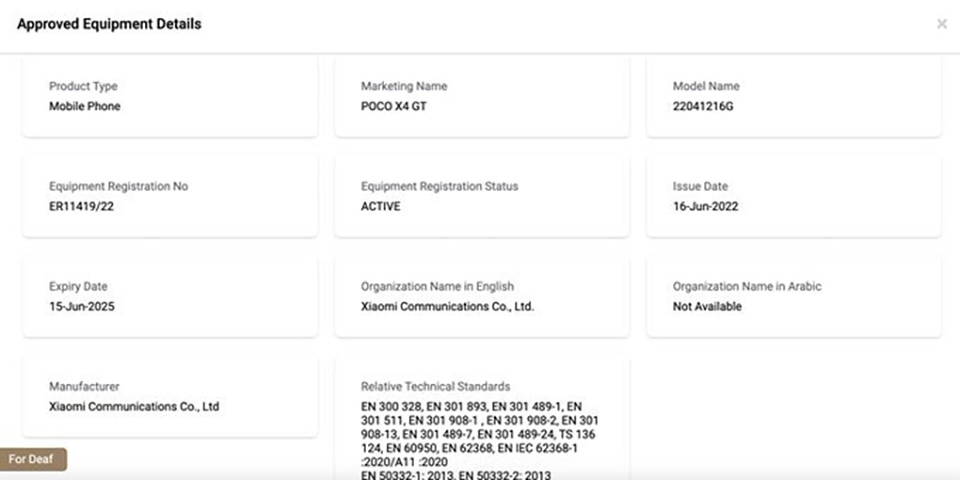Click the For Deaf accessibility button
This screenshot has height=480, width=960.
point(32,459)
